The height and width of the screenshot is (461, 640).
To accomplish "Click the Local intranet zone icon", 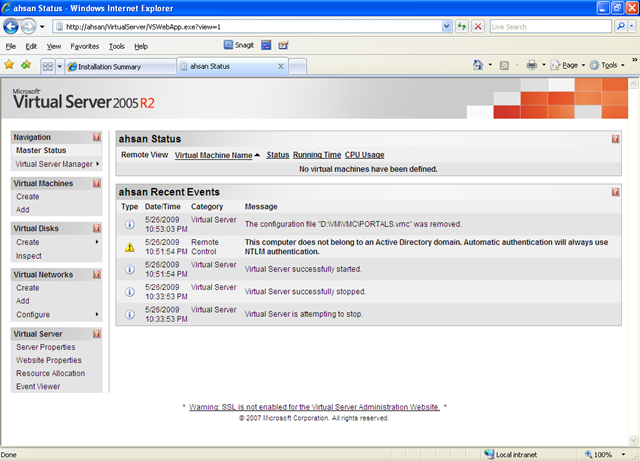I will [489, 454].
